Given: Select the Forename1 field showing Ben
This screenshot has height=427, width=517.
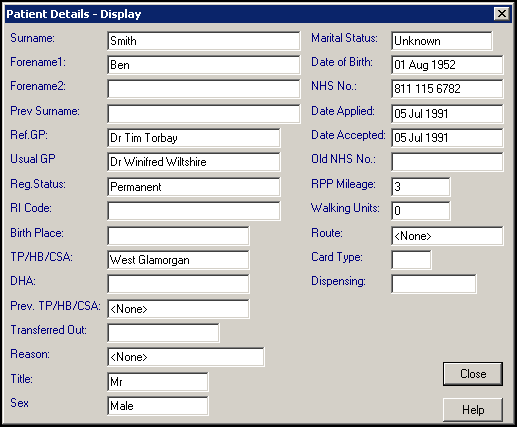Looking at the screenshot, I should 204,65.
